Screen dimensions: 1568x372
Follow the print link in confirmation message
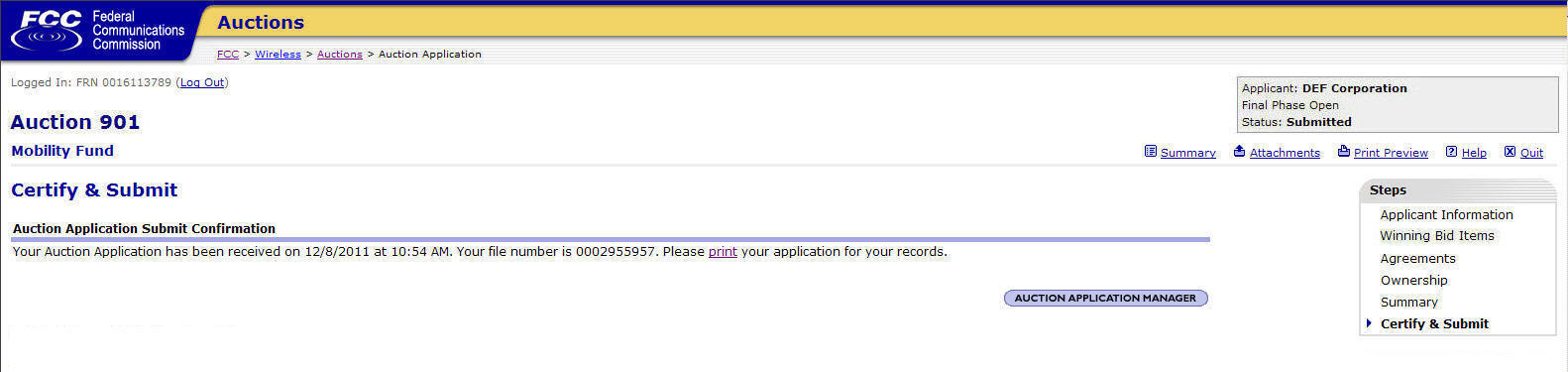coord(723,252)
